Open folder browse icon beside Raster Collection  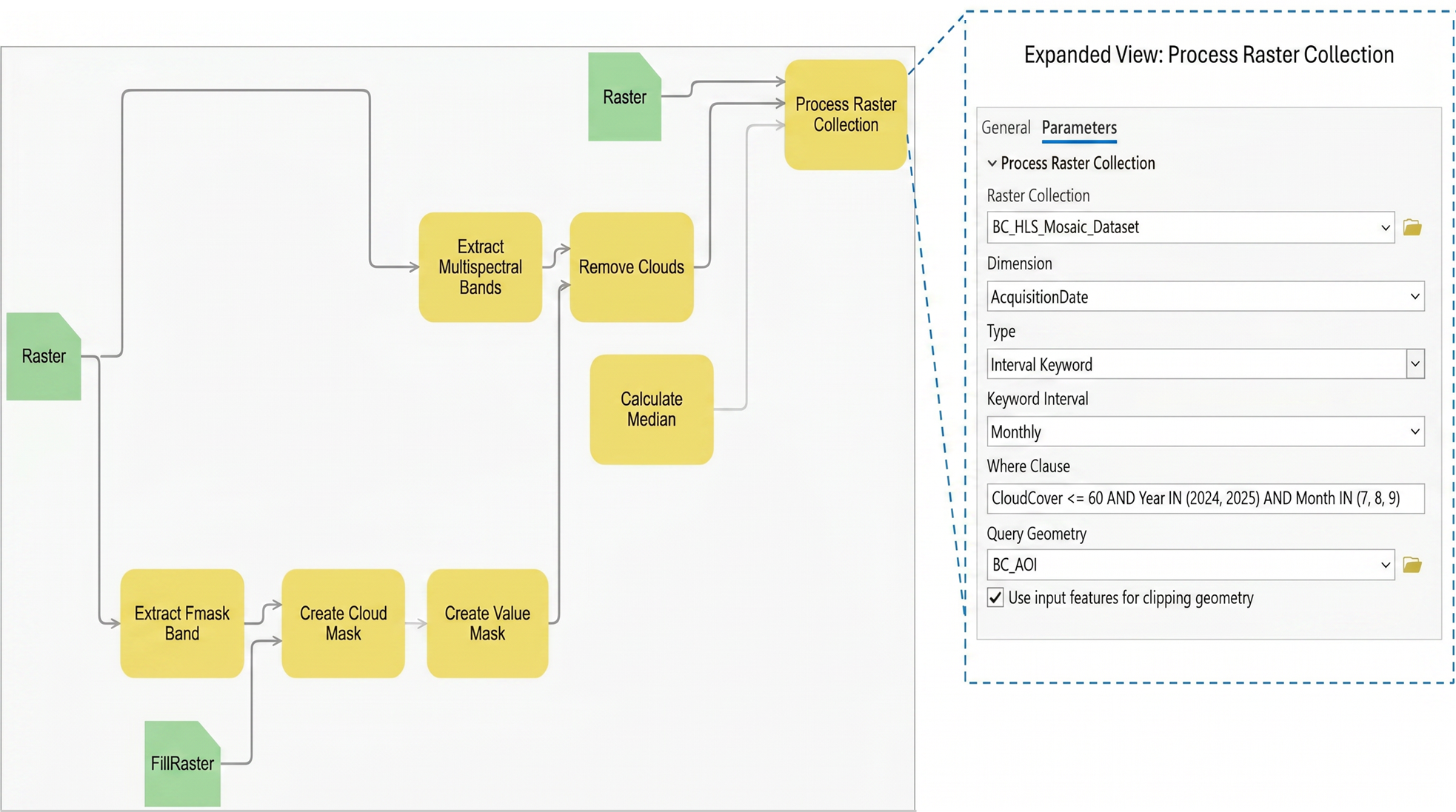[x=1412, y=227]
